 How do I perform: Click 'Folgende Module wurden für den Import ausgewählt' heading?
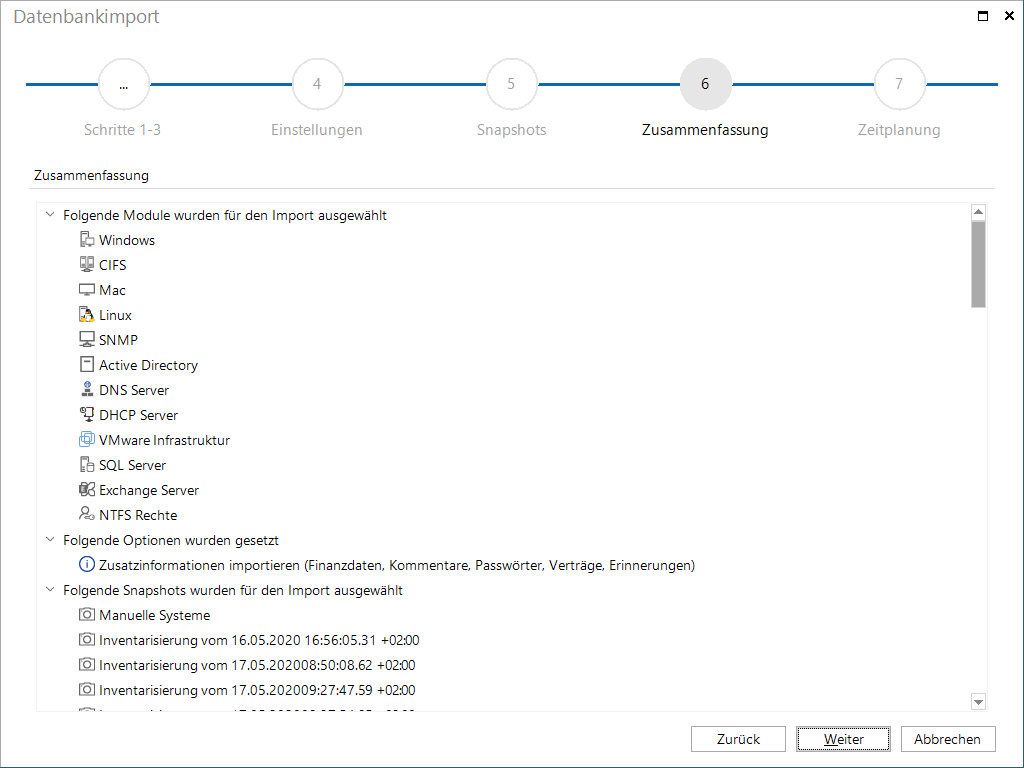(225, 216)
